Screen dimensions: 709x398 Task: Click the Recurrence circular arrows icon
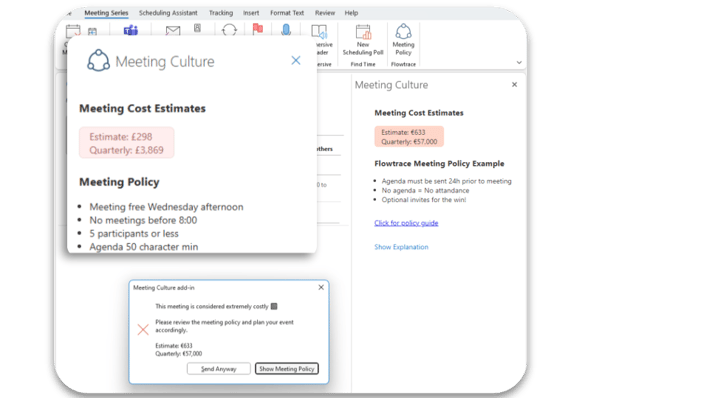pyautogui.click(x=229, y=30)
